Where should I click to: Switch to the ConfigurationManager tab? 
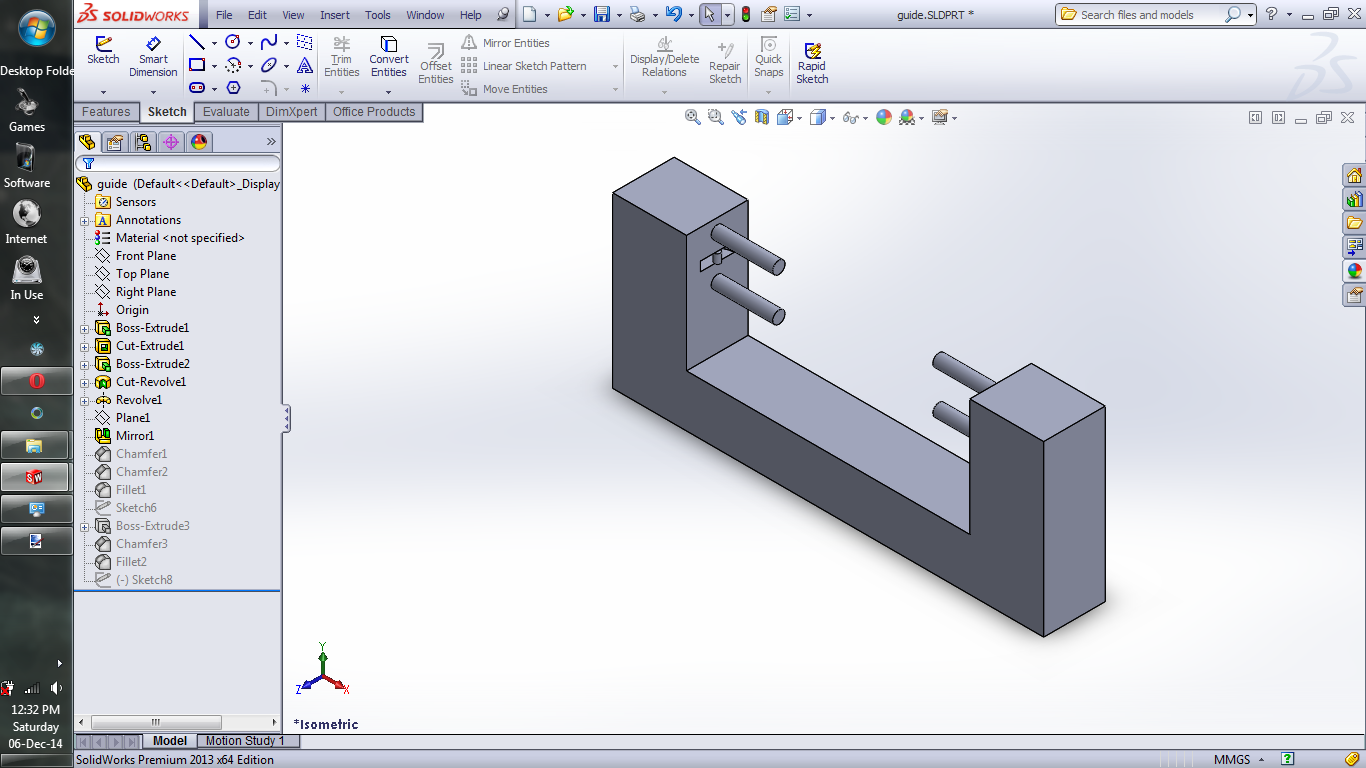(x=143, y=142)
